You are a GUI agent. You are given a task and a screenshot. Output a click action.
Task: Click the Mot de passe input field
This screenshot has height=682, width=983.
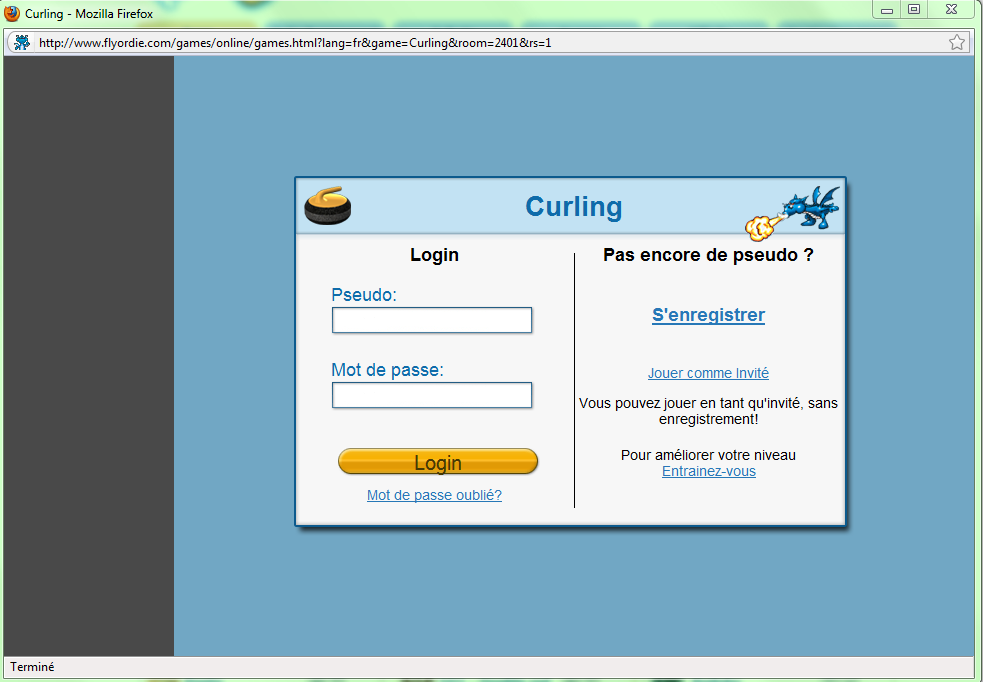click(x=432, y=396)
